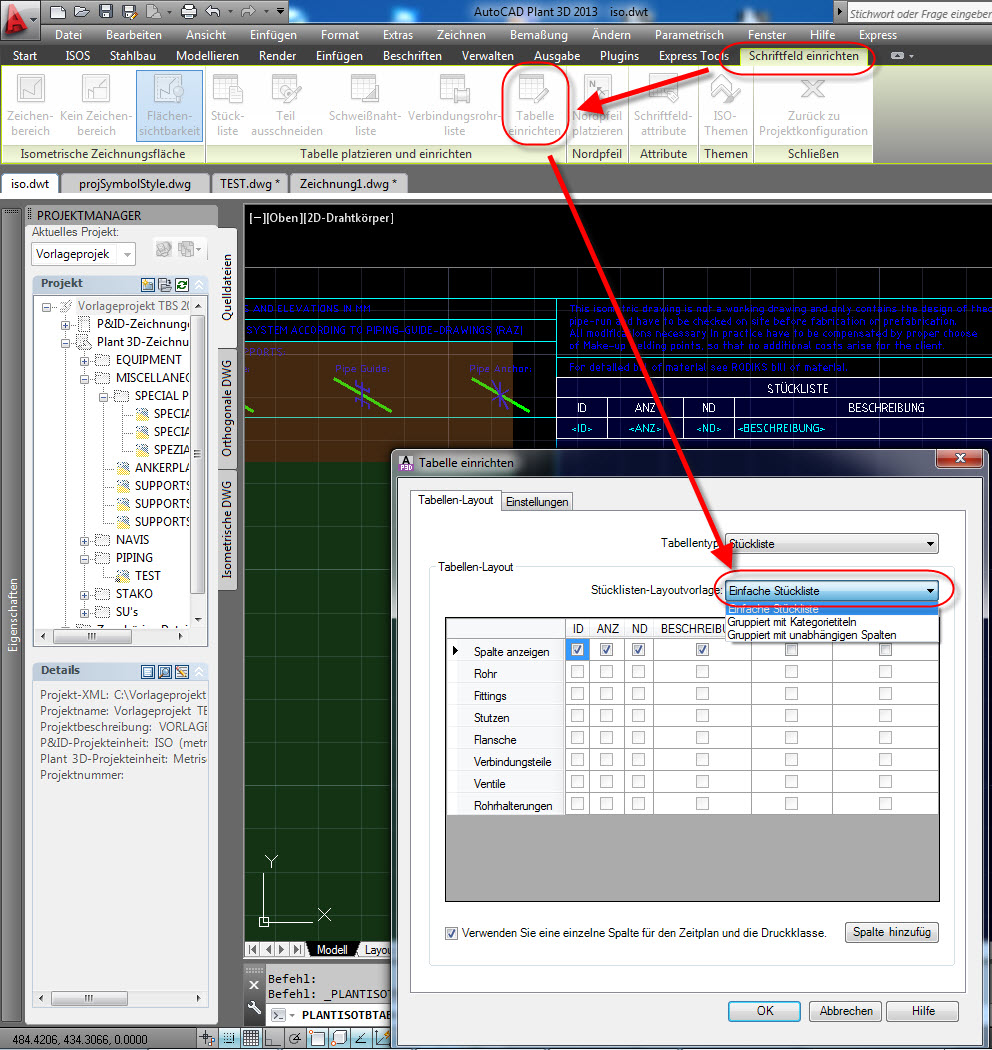Click the Open folder icon in quick access toolbar
This screenshot has height=1050, width=992.
82,11
